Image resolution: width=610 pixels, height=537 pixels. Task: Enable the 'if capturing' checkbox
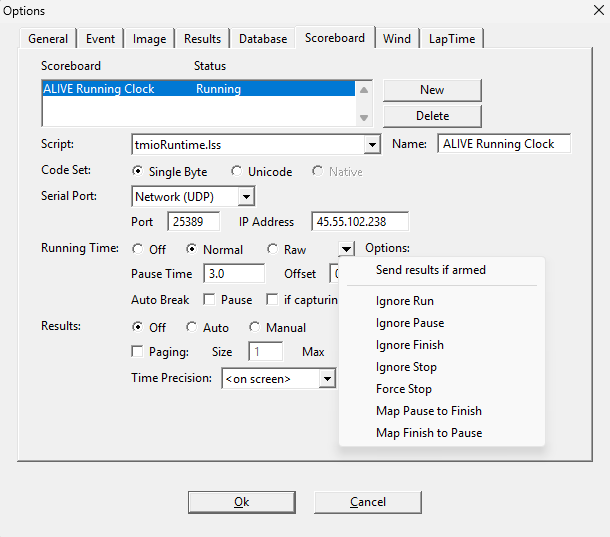click(x=272, y=300)
